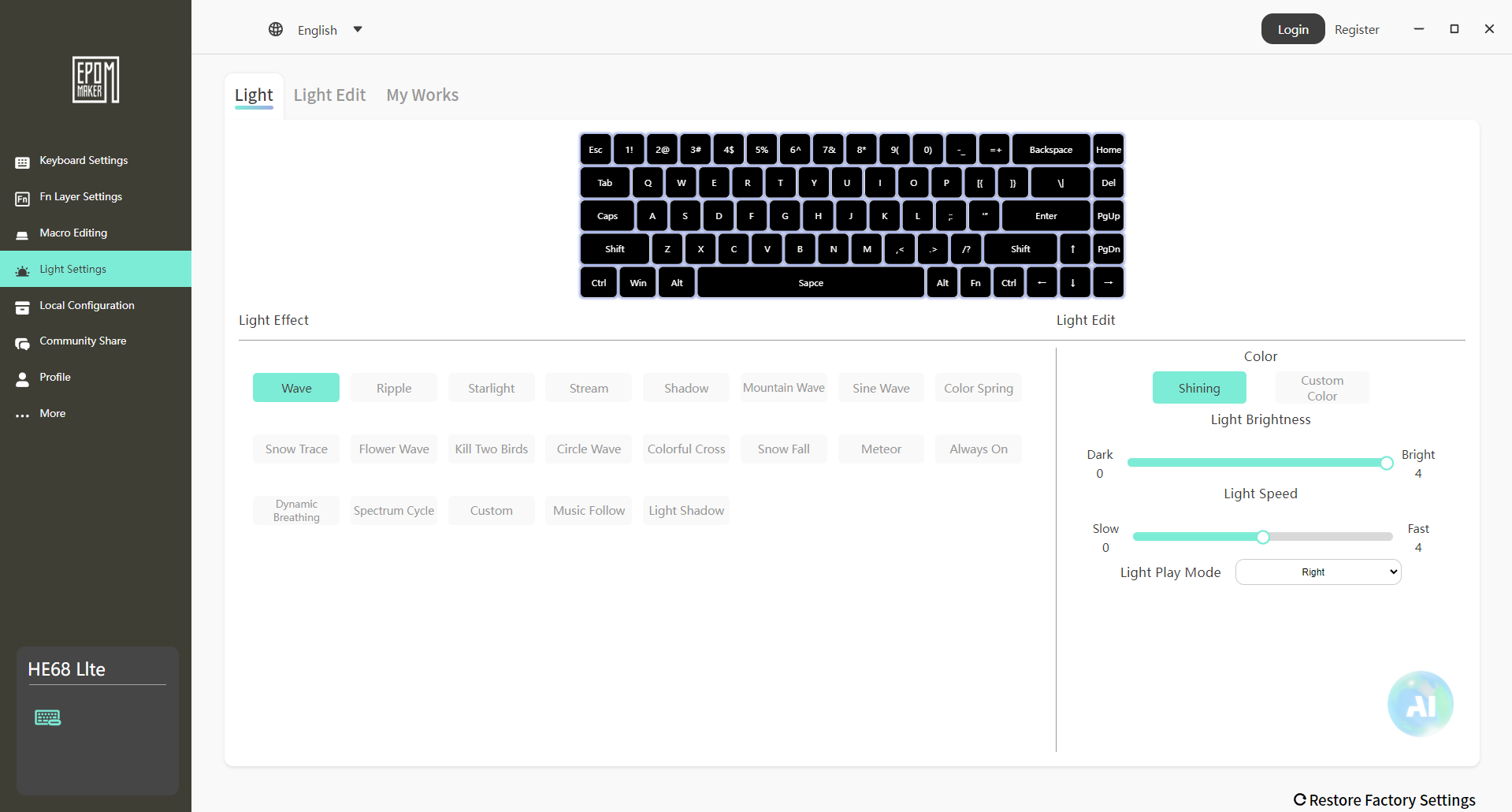Switch to the Light tab
1512x812 pixels.
254,95
